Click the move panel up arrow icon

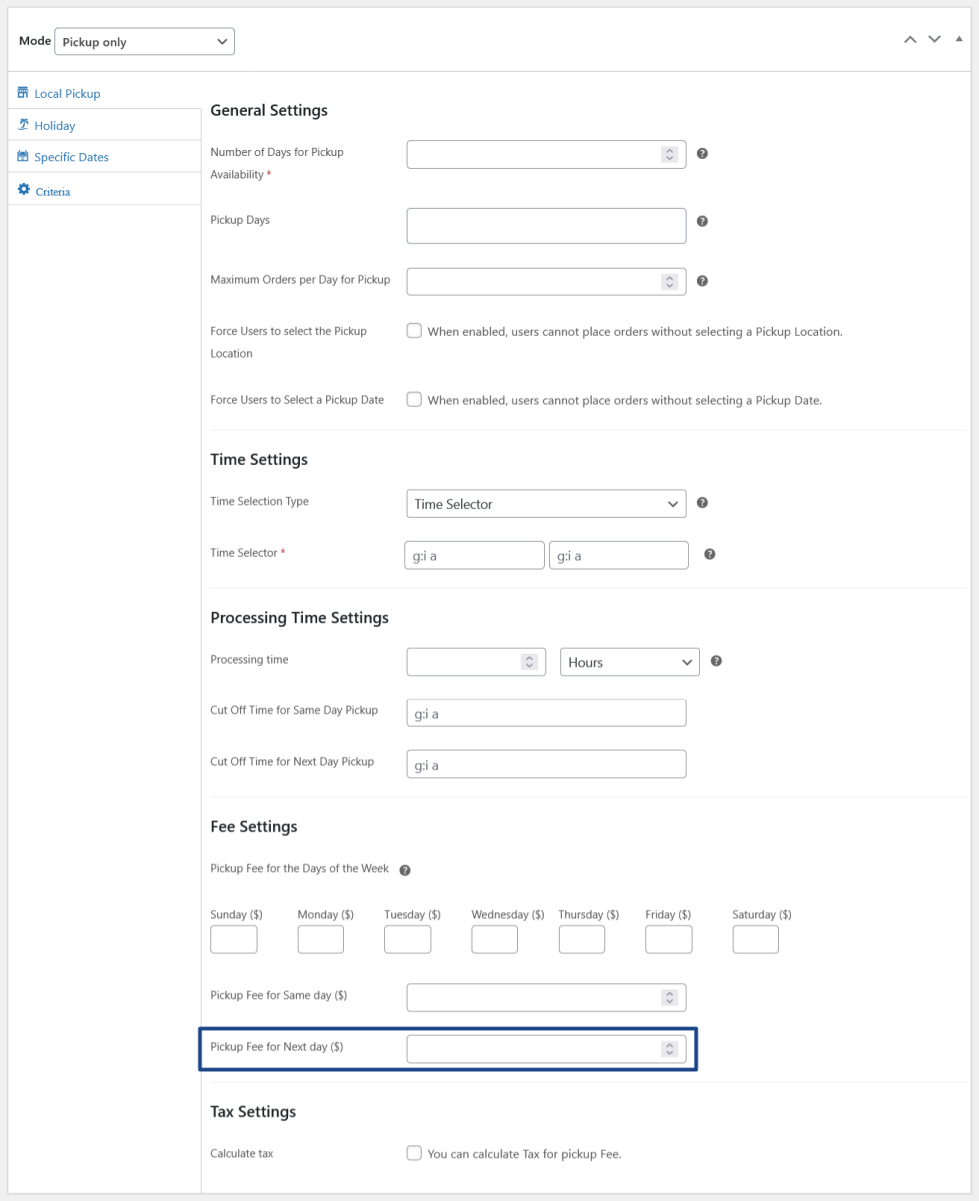[910, 40]
